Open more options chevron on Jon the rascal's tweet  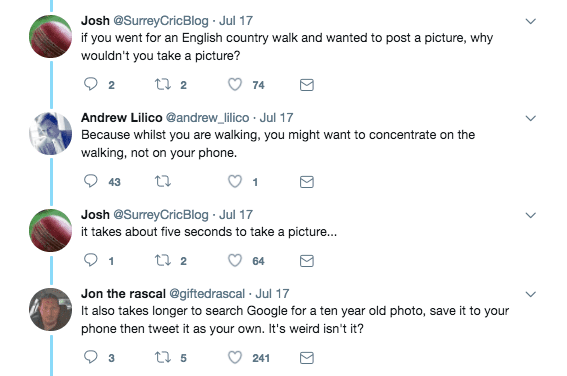(x=530, y=294)
